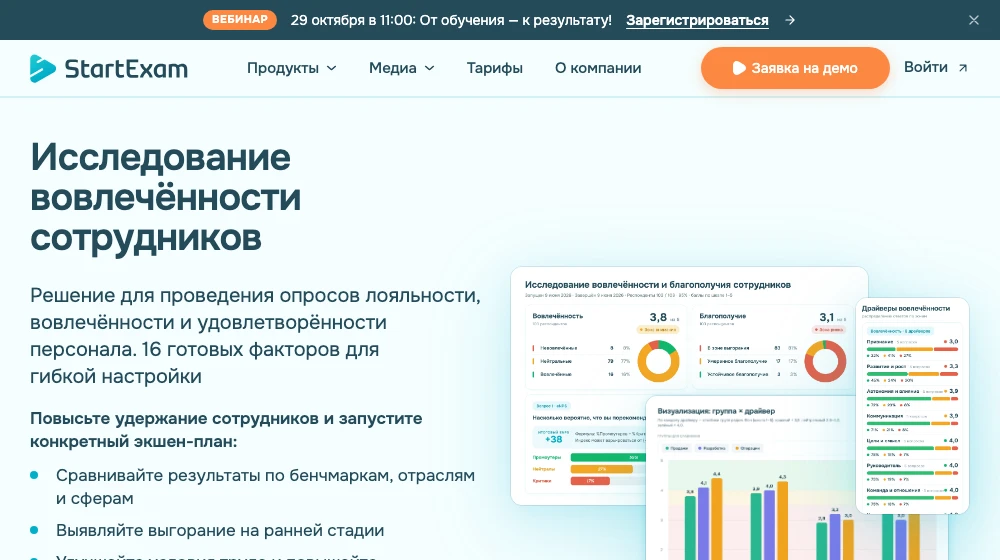Open the Продукты menu item
The height and width of the screenshot is (560, 1000).
coord(283,68)
